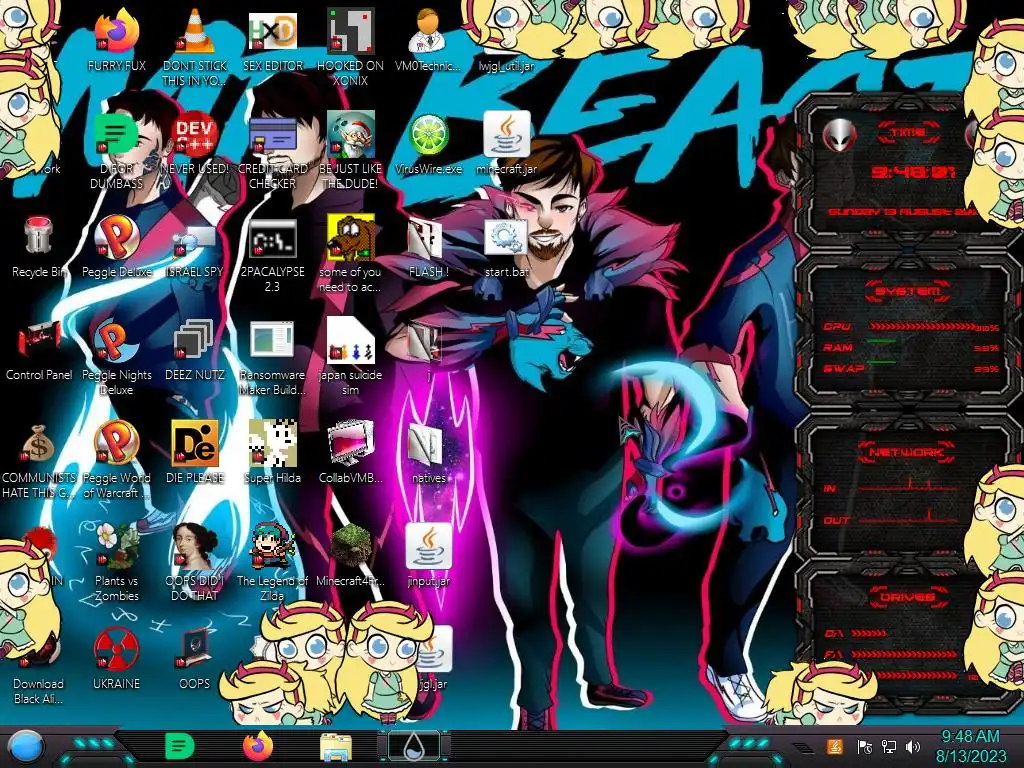Screen dimensions: 1024x768
Task: Launch Firefox from the taskbar
Action: click(x=258, y=746)
